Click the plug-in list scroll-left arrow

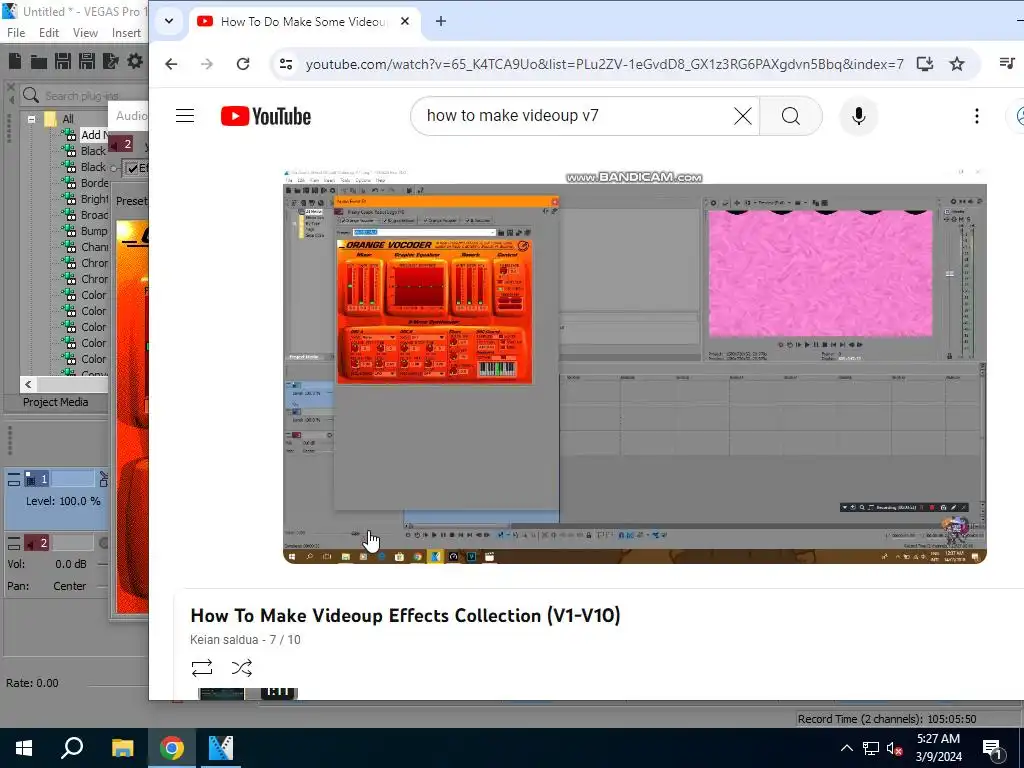pyautogui.click(x=28, y=385)
